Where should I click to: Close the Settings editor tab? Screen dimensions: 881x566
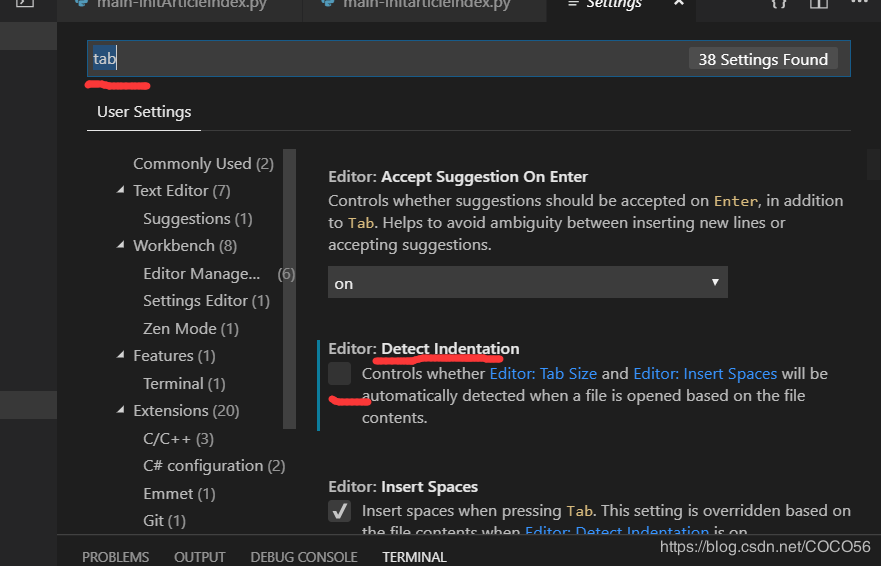tap(679, 4)
